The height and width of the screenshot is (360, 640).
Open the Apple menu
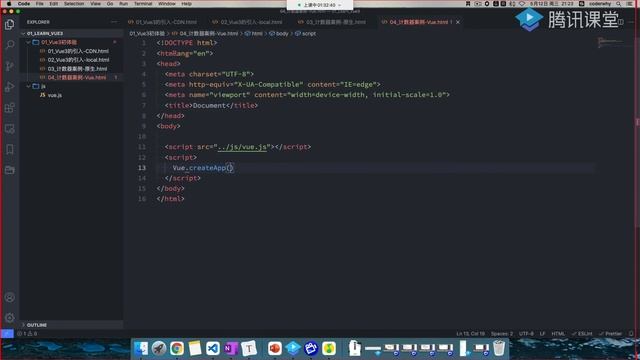(x=9, y=4)
